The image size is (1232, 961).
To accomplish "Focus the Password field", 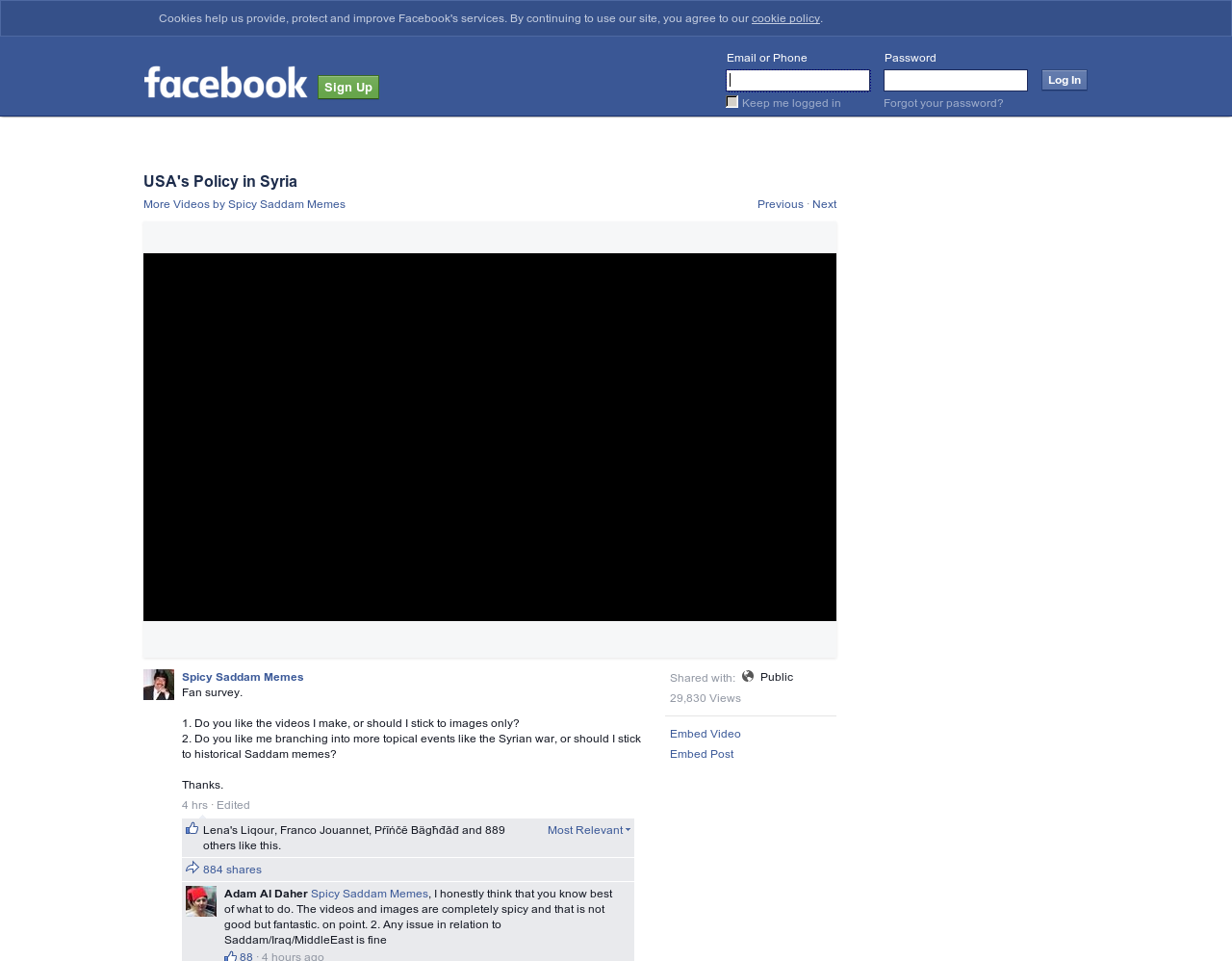I will pos(956,80).
